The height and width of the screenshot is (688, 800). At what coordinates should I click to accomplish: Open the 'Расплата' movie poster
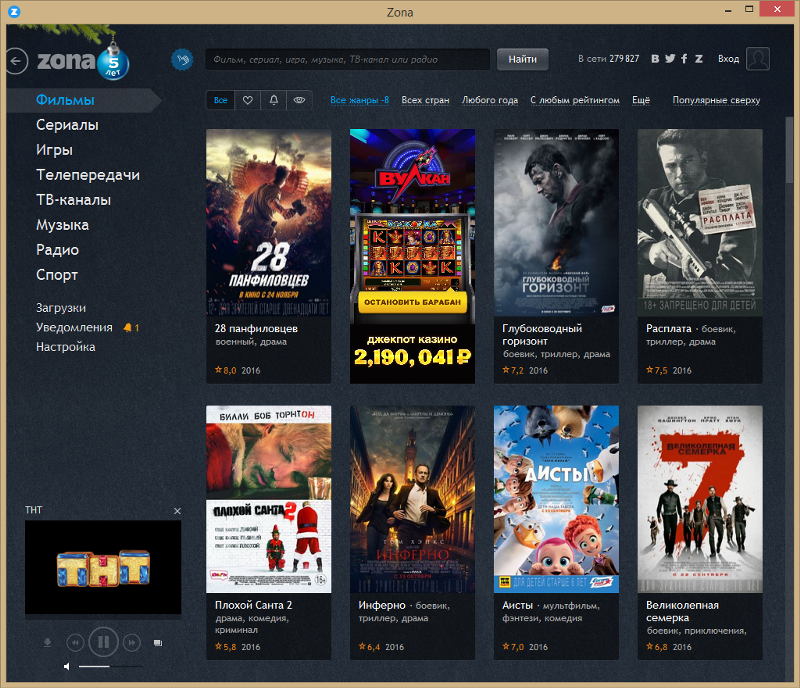[700, 223]
